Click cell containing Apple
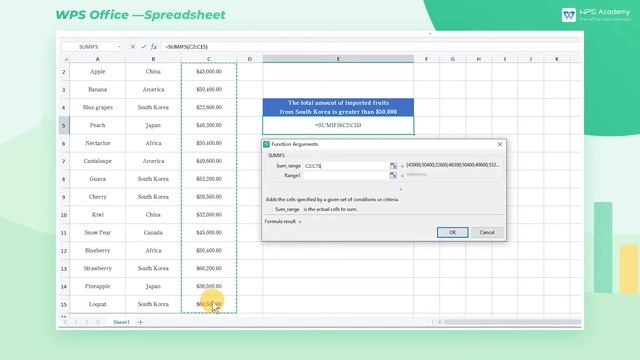 pos(98,71)
